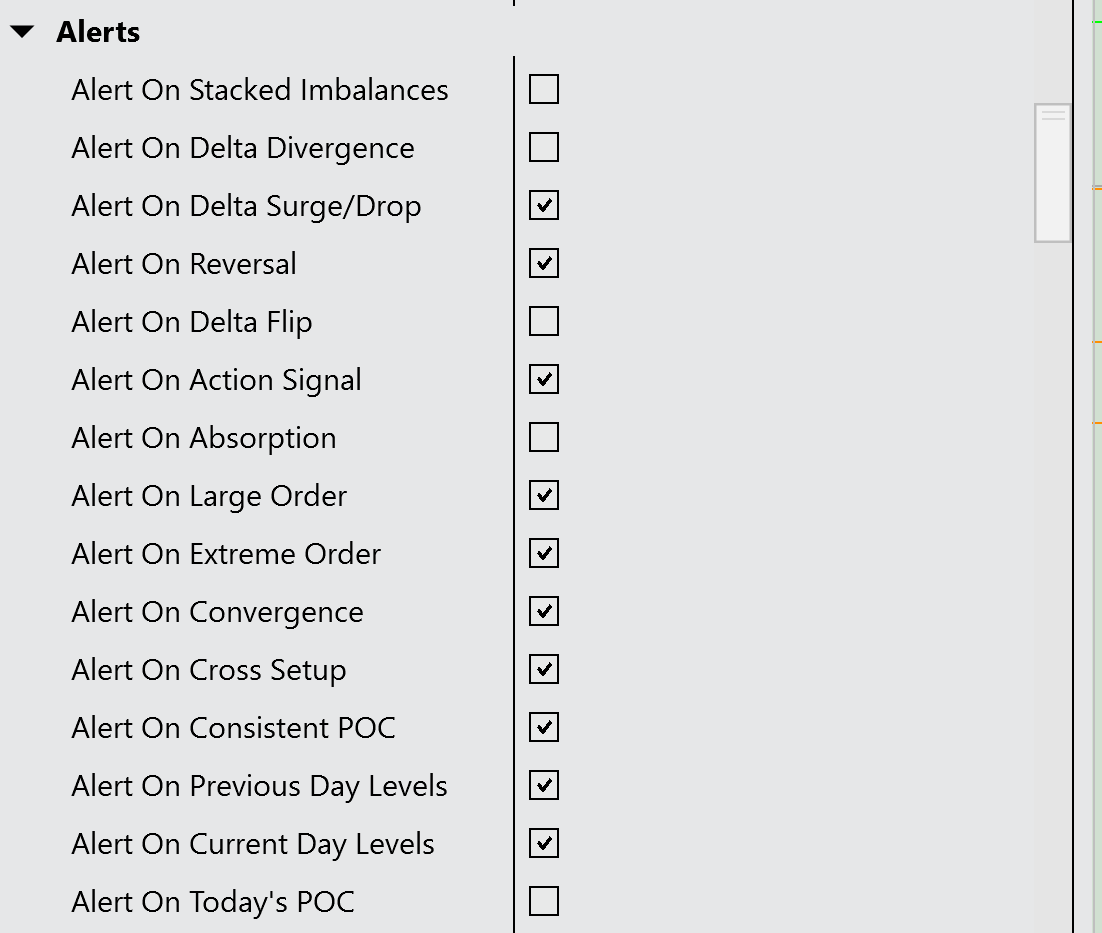Uncheck Alert On Reversal

point(544,264)
